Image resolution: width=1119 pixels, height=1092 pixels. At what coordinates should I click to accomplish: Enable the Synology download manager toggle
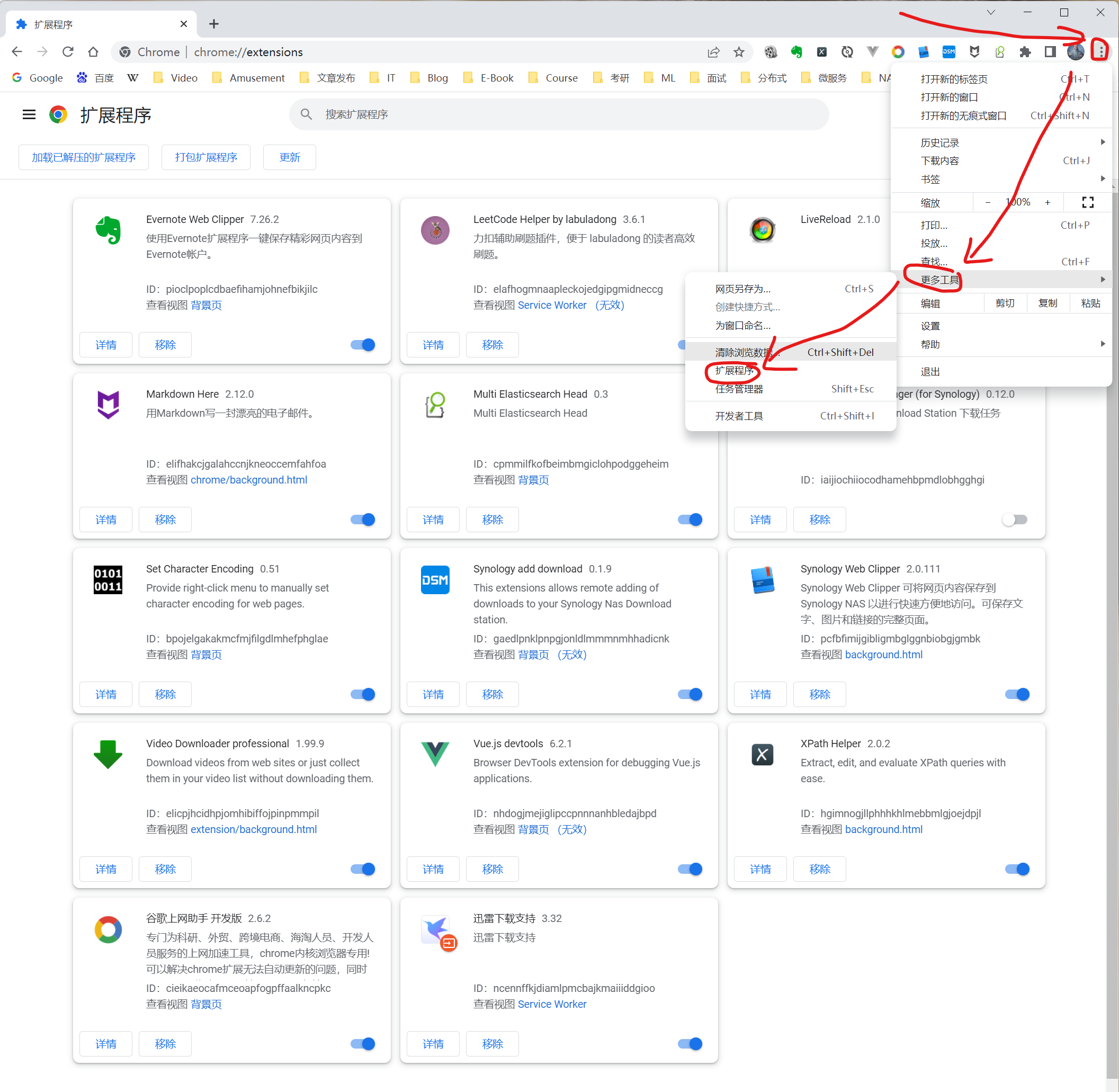1015,520
